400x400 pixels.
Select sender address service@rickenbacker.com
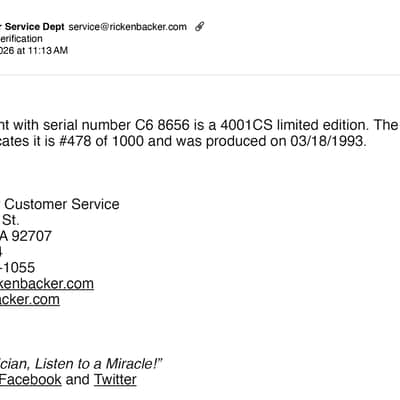[128, 27]
